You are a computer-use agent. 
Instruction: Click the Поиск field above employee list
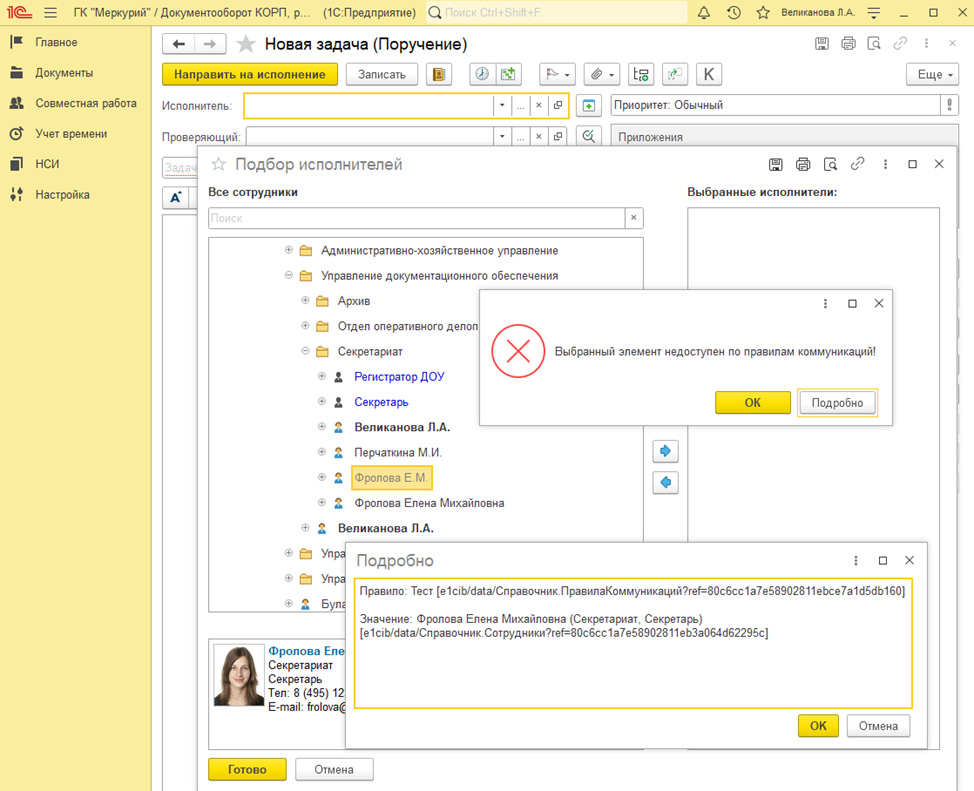[x=416, y=218]
